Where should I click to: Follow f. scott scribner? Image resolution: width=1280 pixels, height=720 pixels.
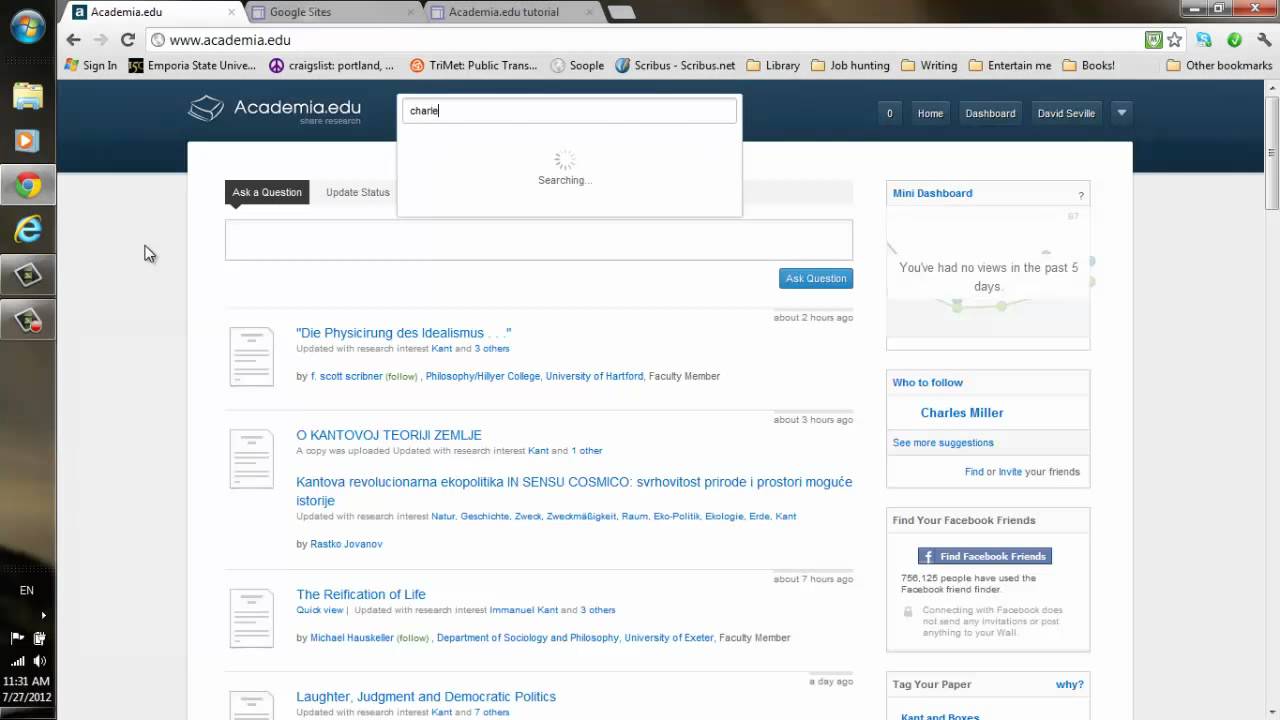tap(401, 377)
